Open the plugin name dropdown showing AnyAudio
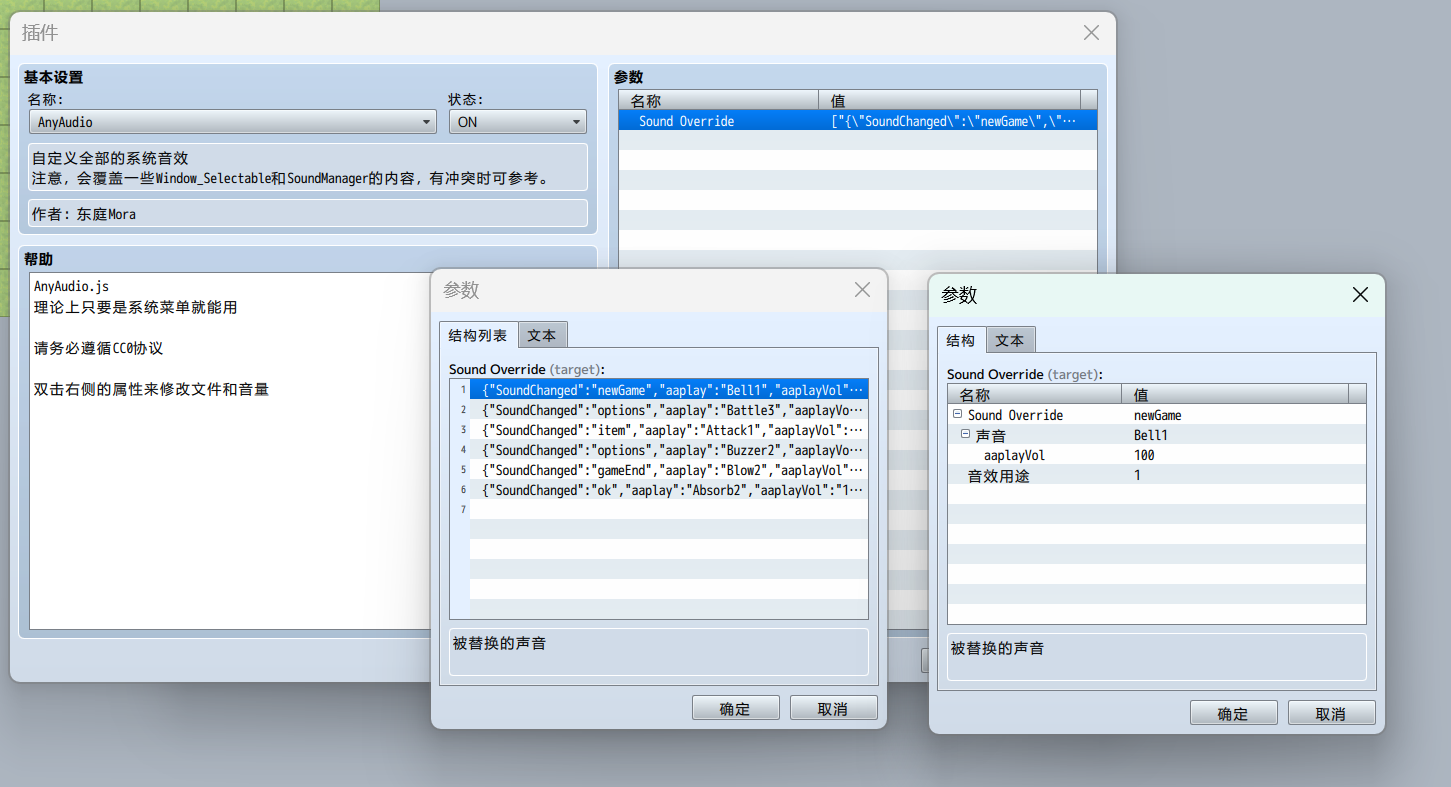 pos(232,122)
